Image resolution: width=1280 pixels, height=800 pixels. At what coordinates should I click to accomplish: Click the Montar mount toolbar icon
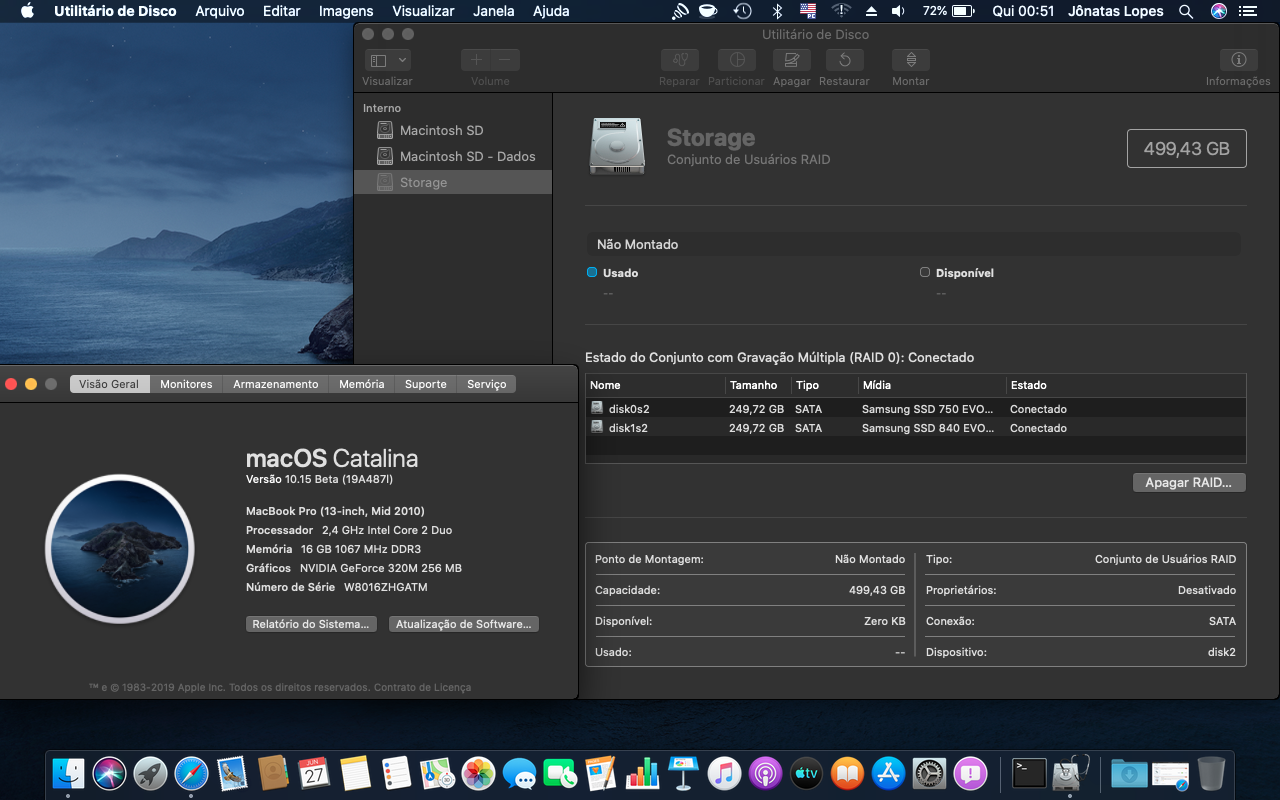coord(910,60)
